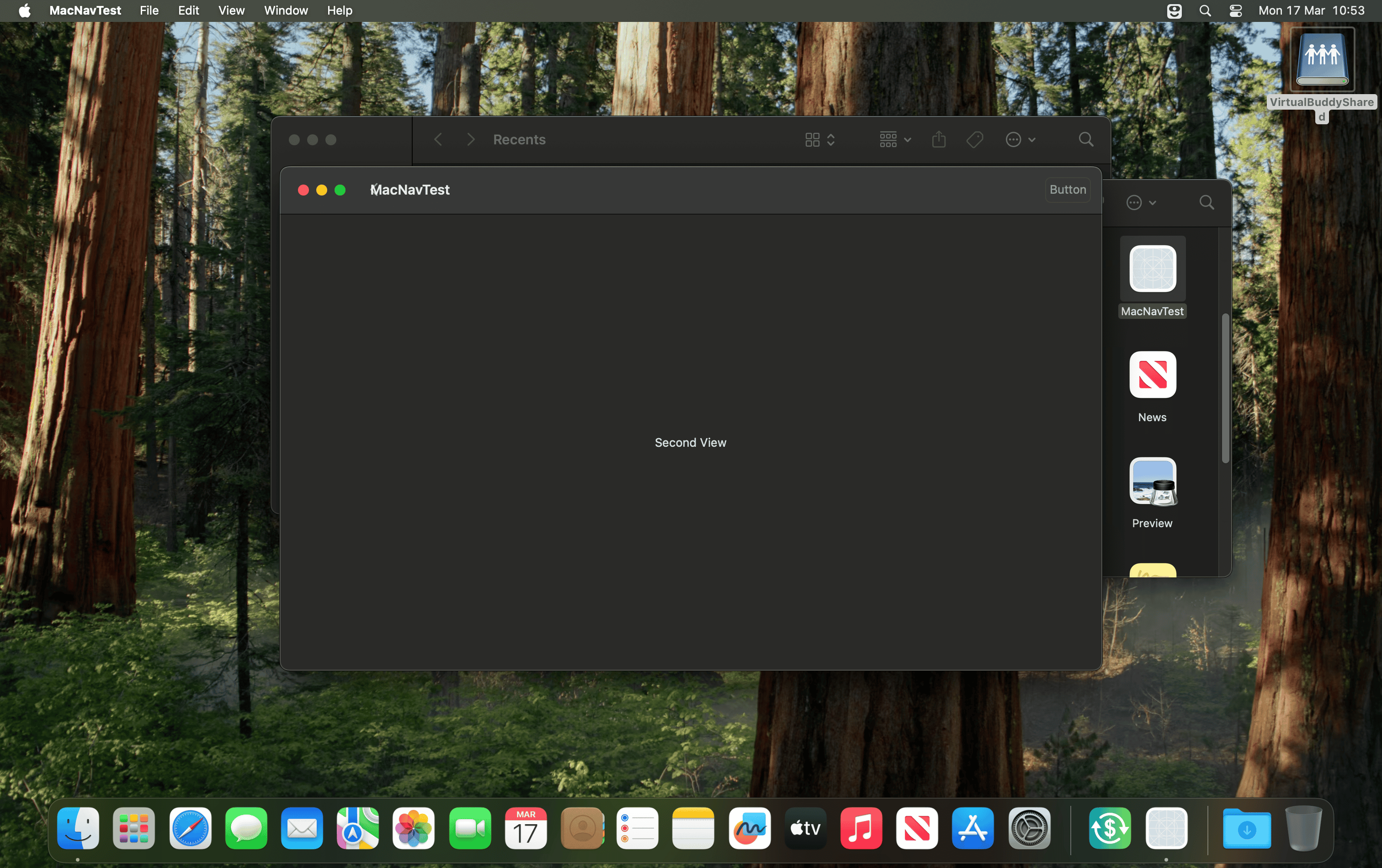Screen dimensions: 1382x868
Task: Click the VirtualBuddy face icon in the menu bar
Action: (1174, 11)
